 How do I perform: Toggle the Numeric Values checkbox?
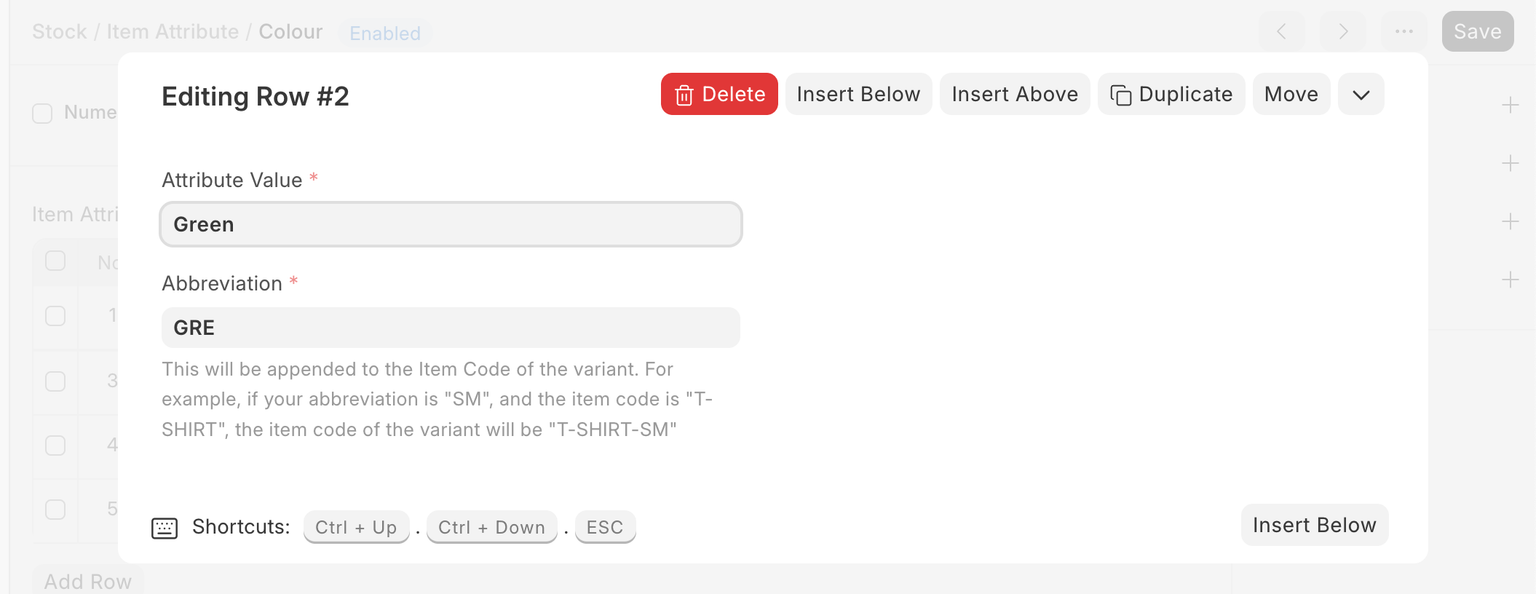coord(42,113)
